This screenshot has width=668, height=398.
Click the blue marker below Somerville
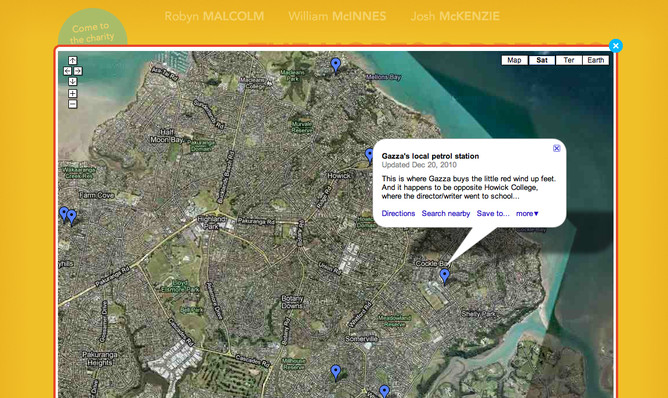pos(336,372)
